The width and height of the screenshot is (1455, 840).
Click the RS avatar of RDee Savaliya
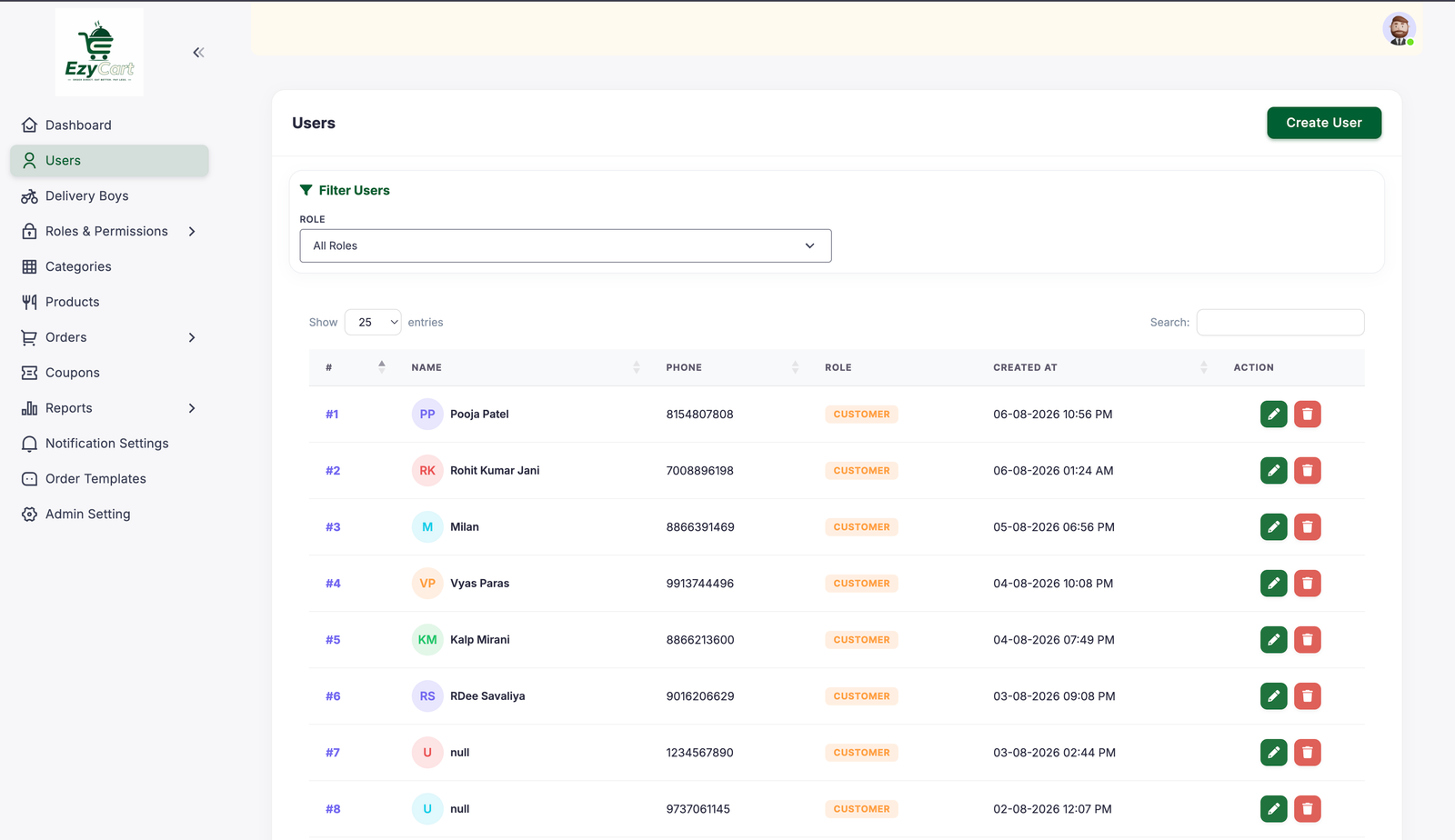pos(427,696)
